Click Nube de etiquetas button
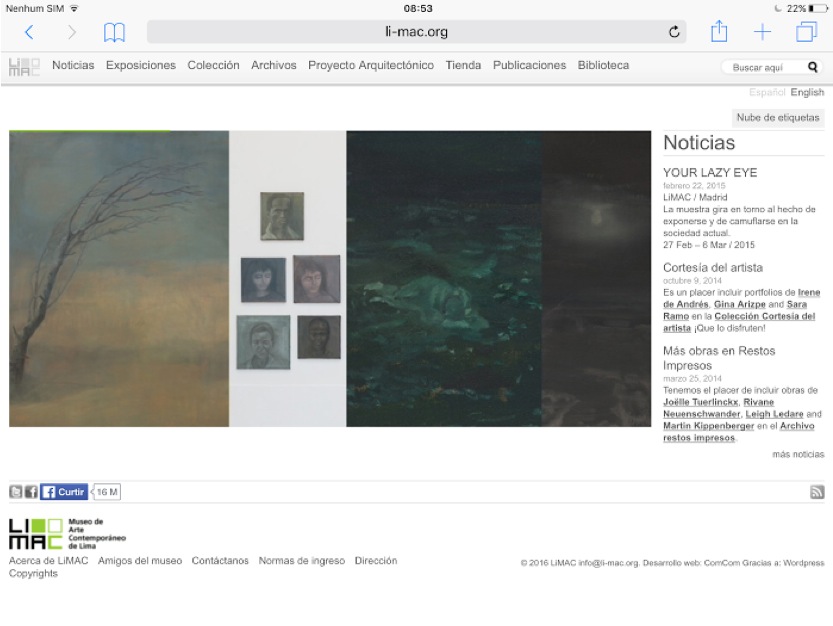Screen dimensions: 833x626 (x=778, y=117)
